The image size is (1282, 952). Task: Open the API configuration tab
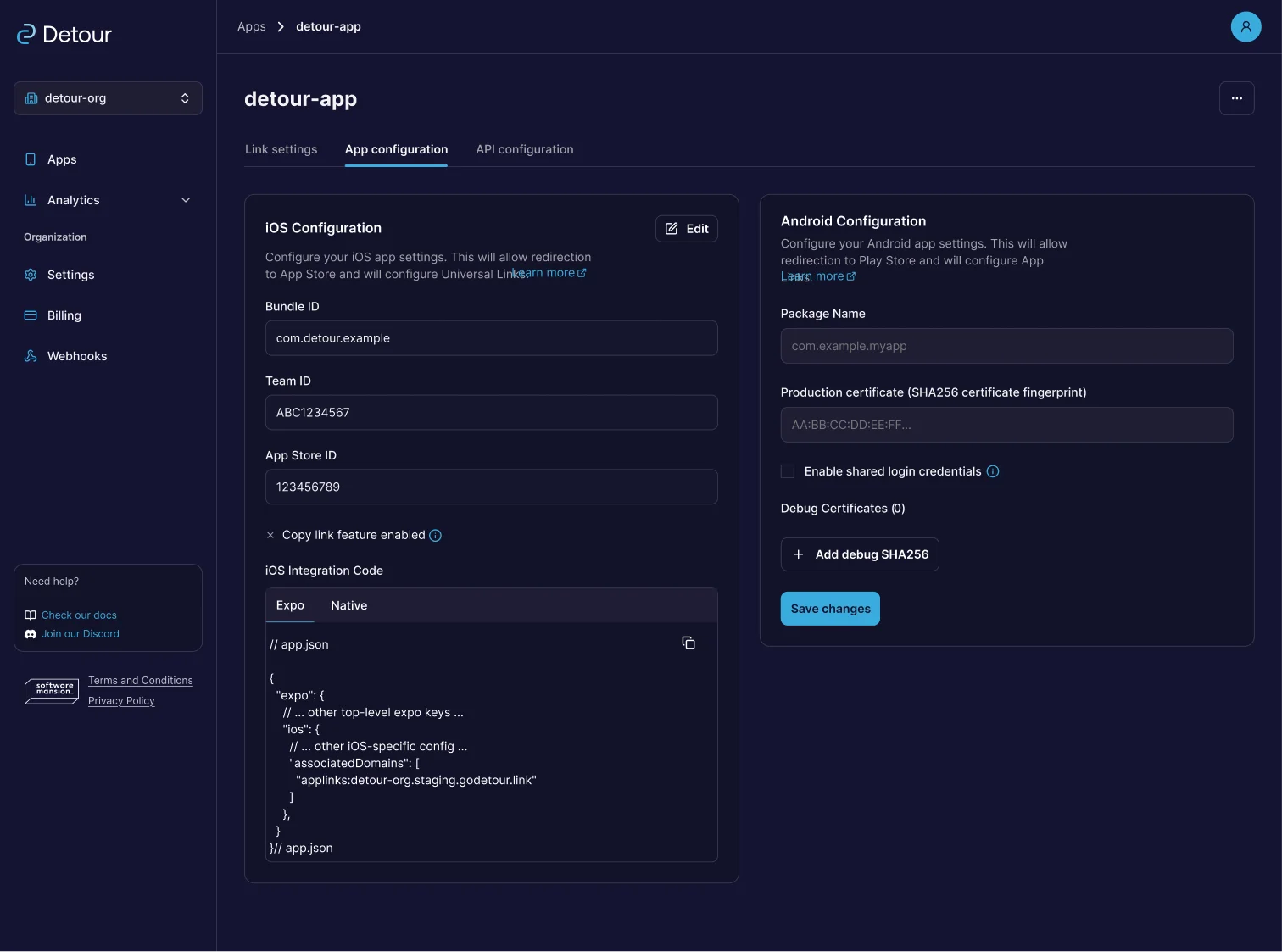[525, 149]
